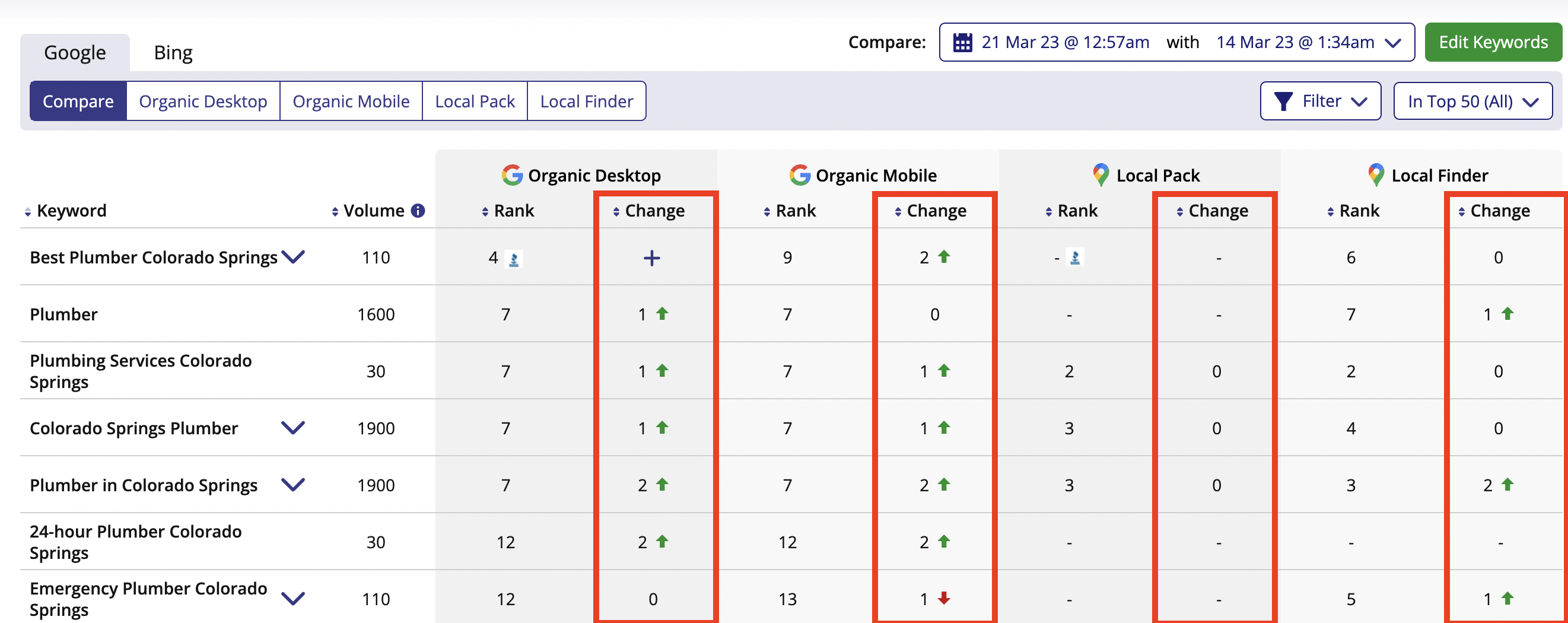Sort by Volume column arrows
Screen dimensions: 1568x623
[335, 211]
